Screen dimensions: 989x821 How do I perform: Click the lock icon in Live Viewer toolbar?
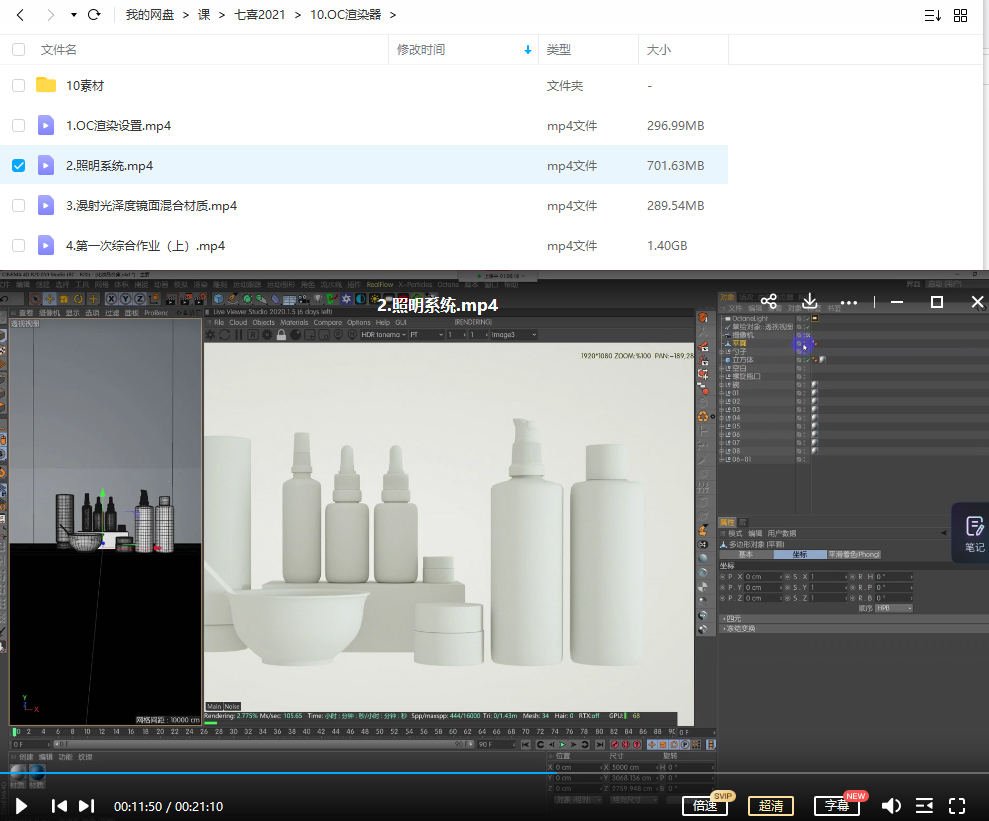281,335
